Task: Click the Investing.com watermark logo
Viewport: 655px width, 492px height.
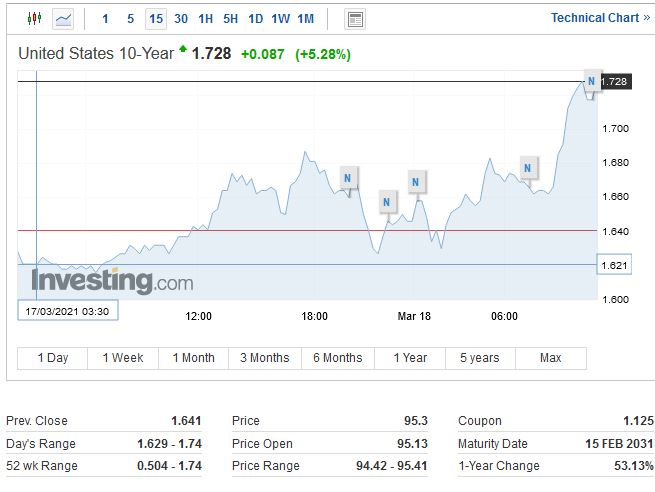Action: (x=111, y=281)
